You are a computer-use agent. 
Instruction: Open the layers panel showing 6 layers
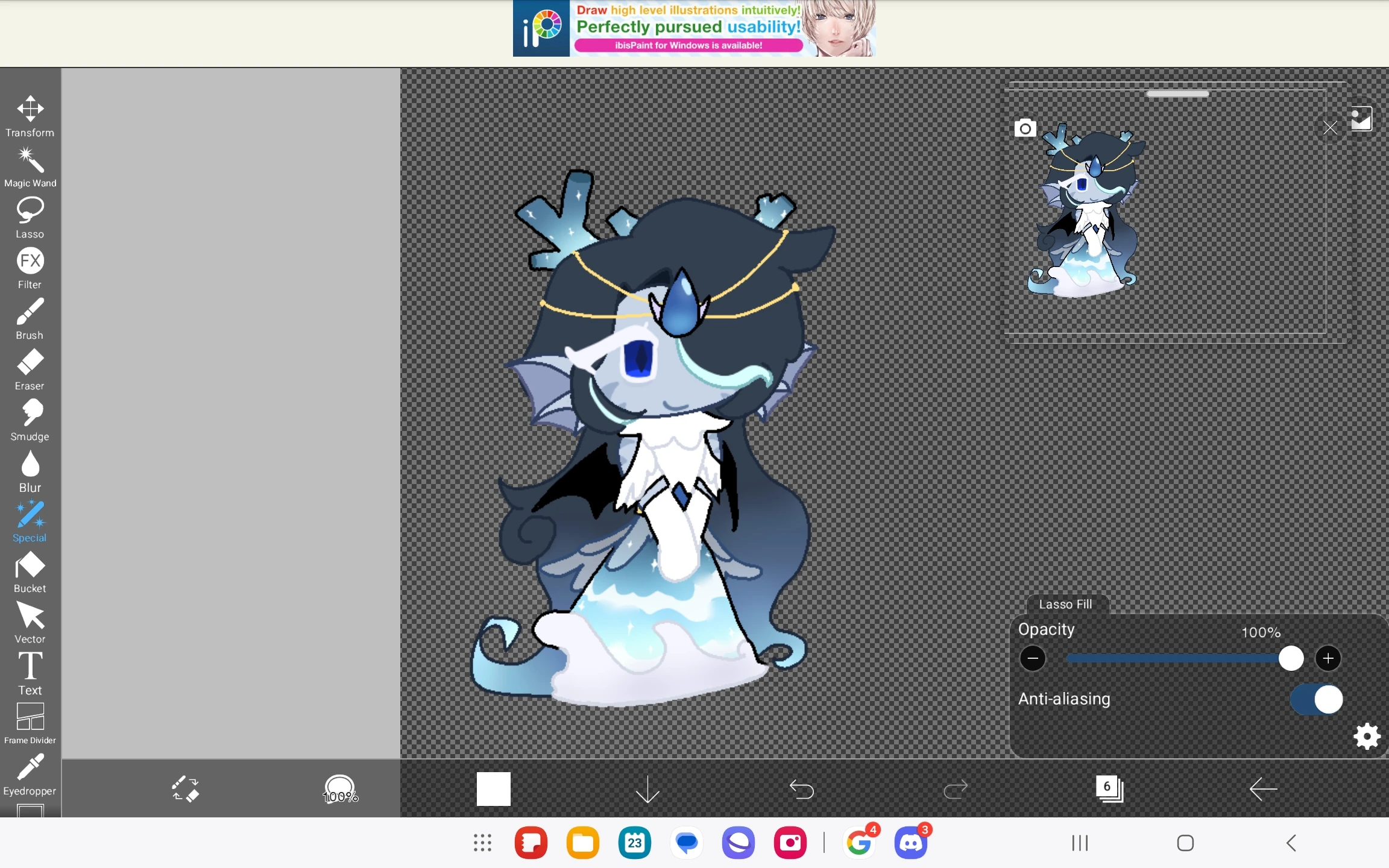[1109, 788]
